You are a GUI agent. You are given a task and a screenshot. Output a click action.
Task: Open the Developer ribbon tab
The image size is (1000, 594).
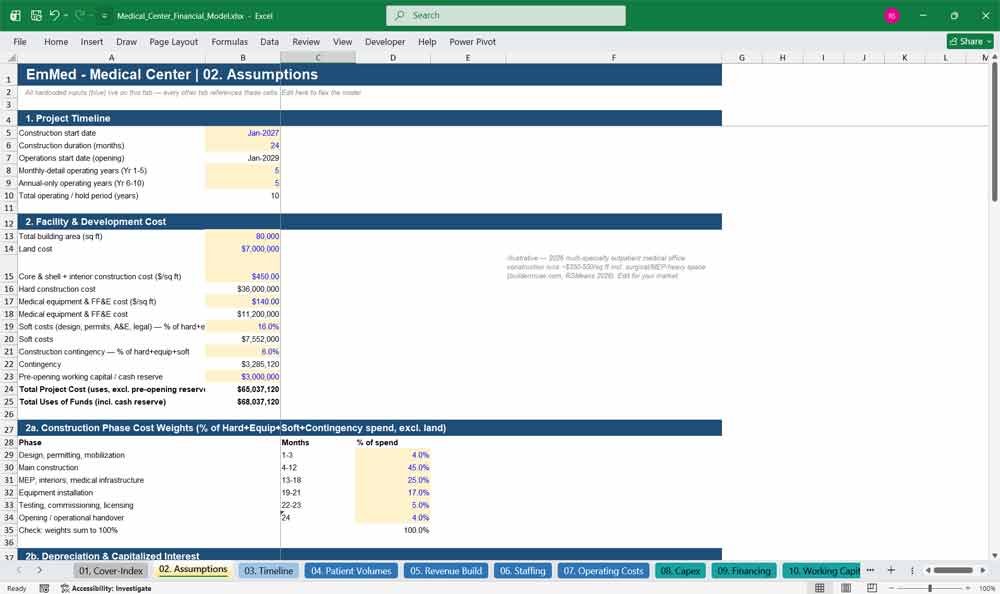tap(385, 41)
